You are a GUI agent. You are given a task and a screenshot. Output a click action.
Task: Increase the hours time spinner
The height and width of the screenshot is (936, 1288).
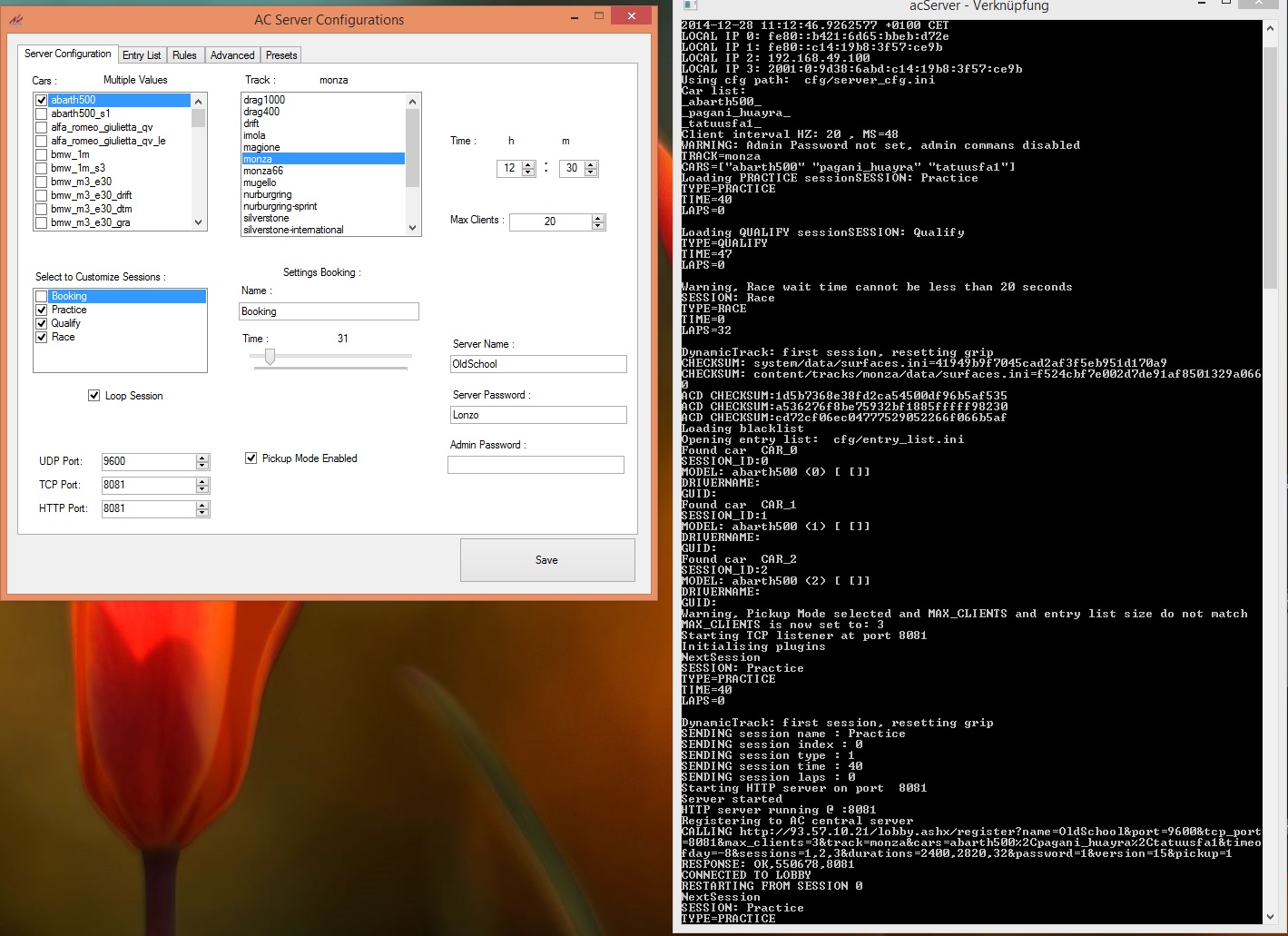[528, 164]
